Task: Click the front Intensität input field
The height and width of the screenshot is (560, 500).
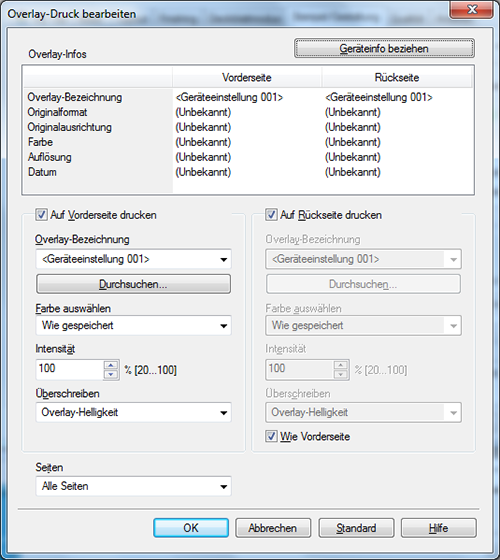Action: pos(70,369)
